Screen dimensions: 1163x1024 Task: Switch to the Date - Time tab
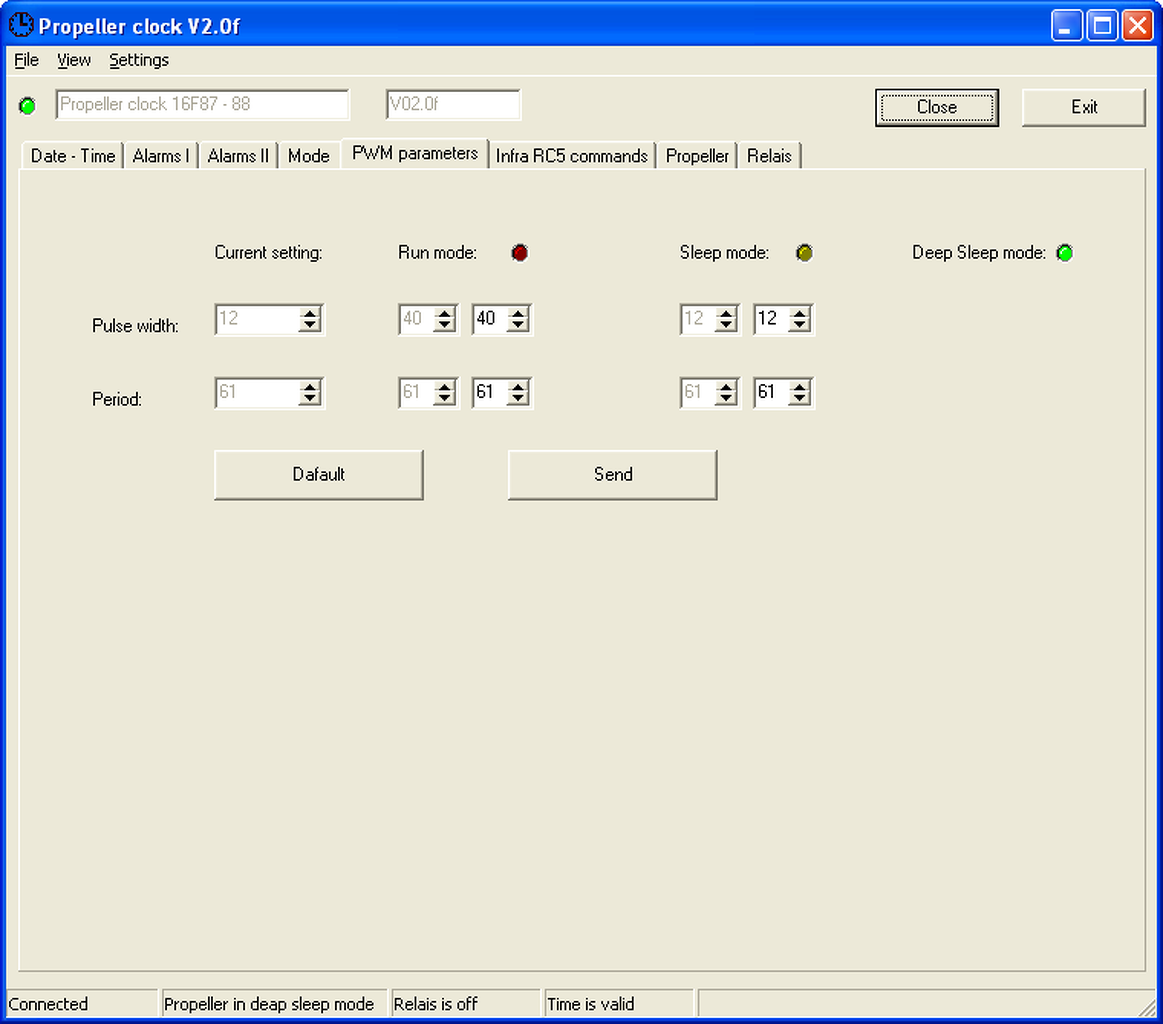pyautogui.click(x=73, y=156)
